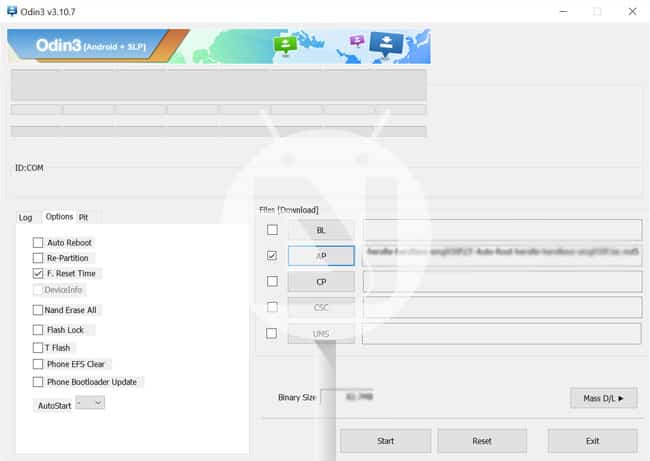Click the CP file path field
The image size is (650, 461).
502,282
